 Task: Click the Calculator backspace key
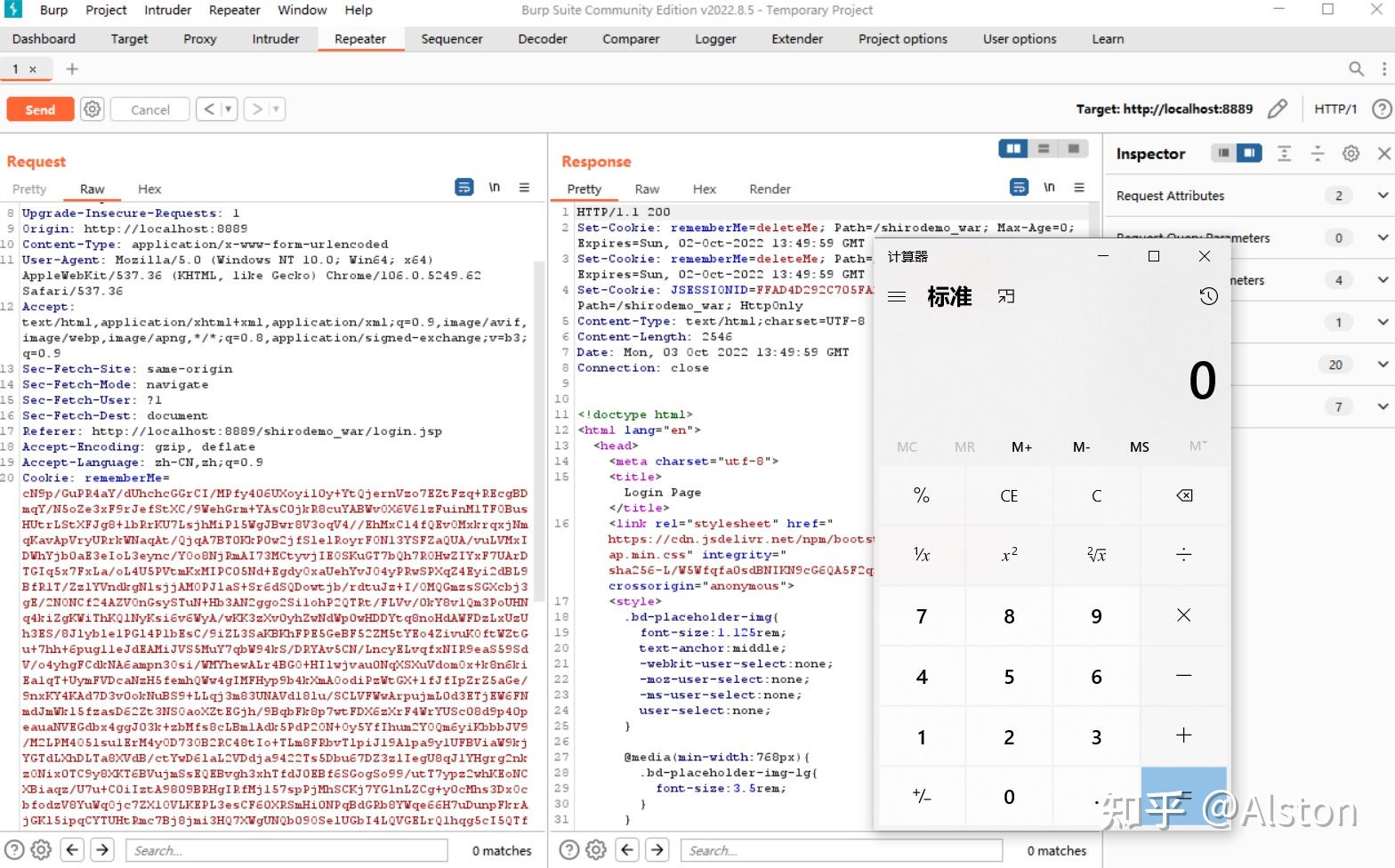click(1184, 495)
